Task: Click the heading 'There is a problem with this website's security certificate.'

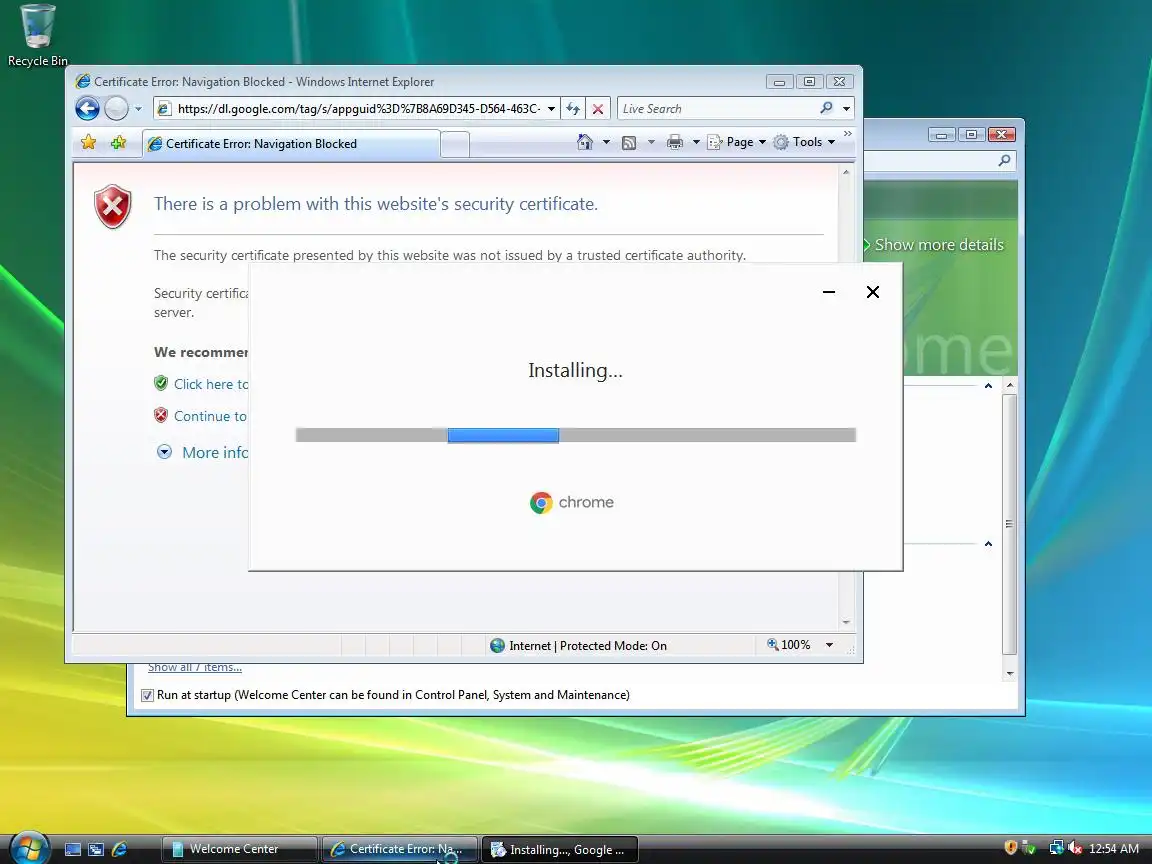Action: [375, 204]
